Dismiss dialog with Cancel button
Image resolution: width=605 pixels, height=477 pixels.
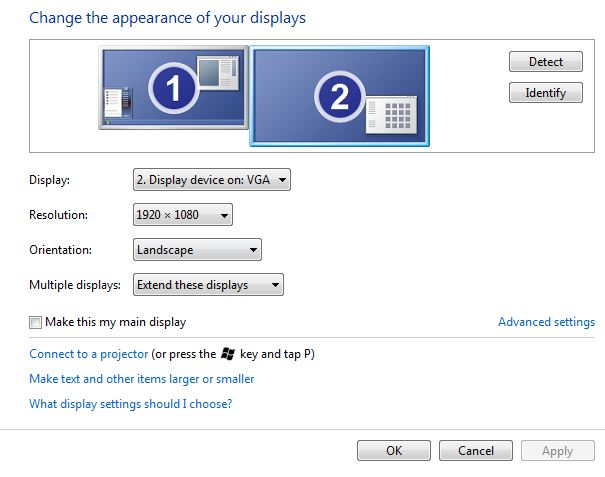[x=476, y=451]
